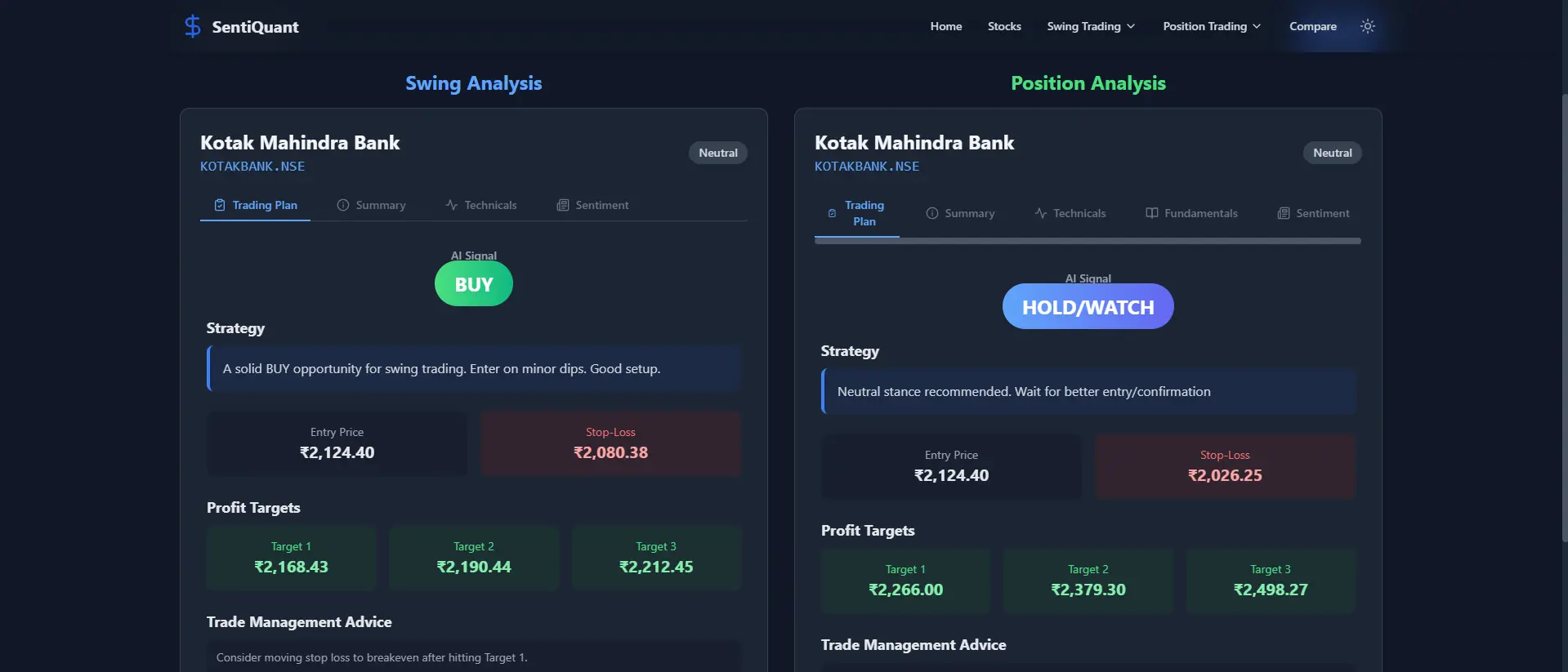
Task: Click the SentiQuant brand name
Action: (x=255, y=27)
